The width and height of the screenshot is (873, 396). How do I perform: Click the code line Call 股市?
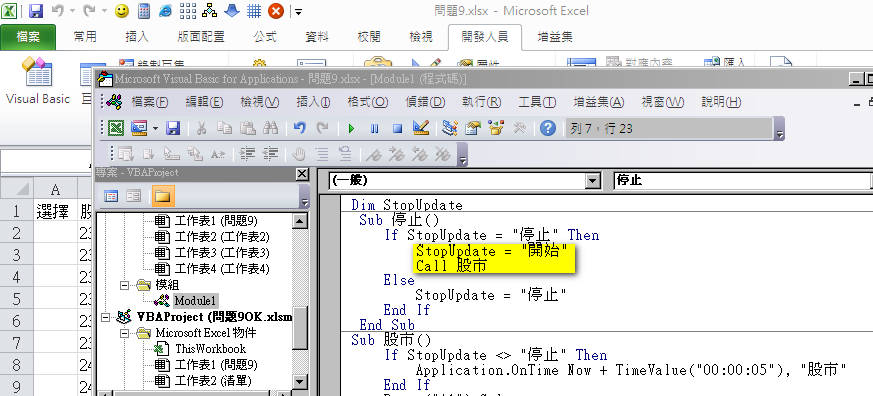[452, 266]
